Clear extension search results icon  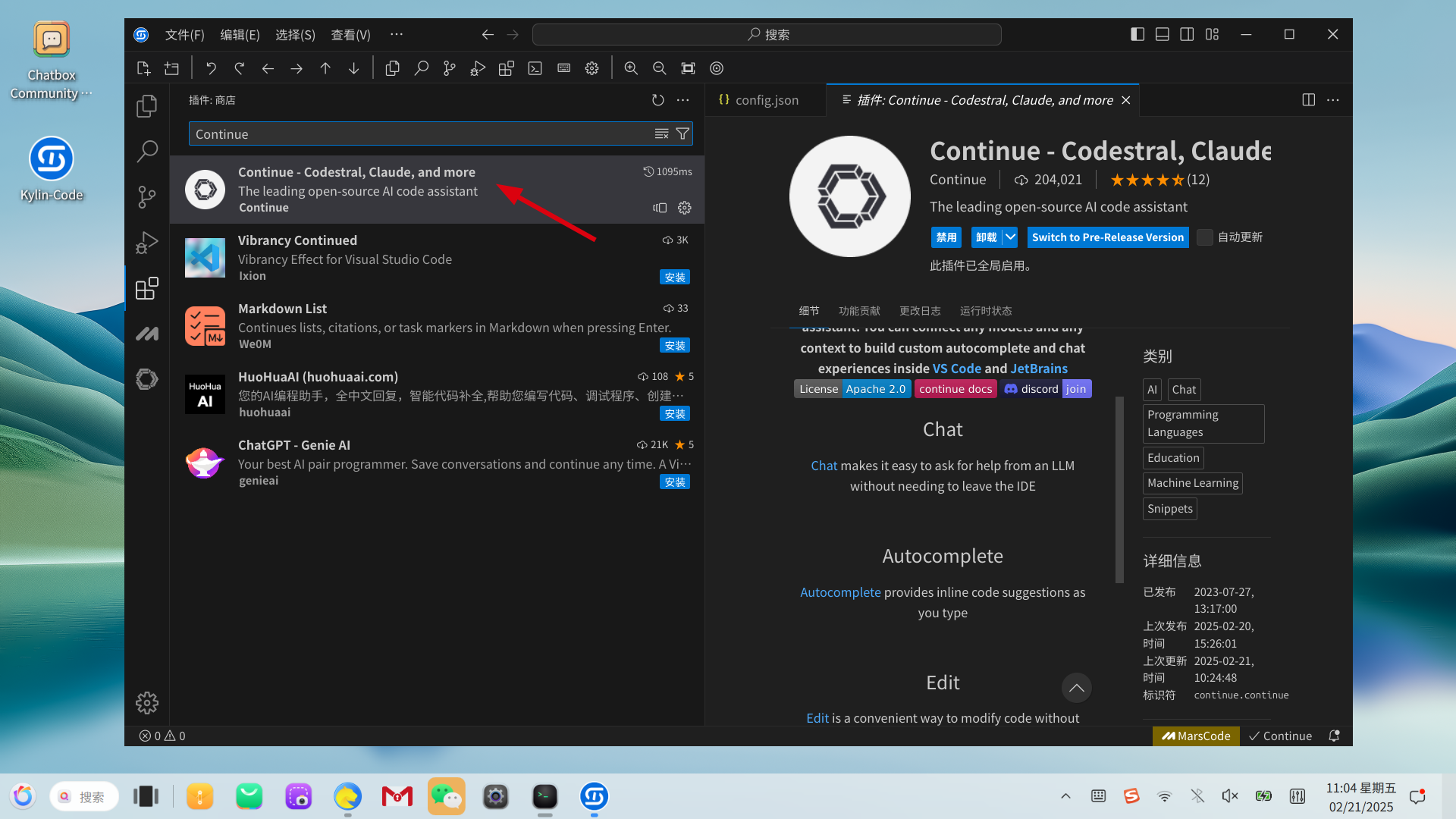(x=662, y=134)
